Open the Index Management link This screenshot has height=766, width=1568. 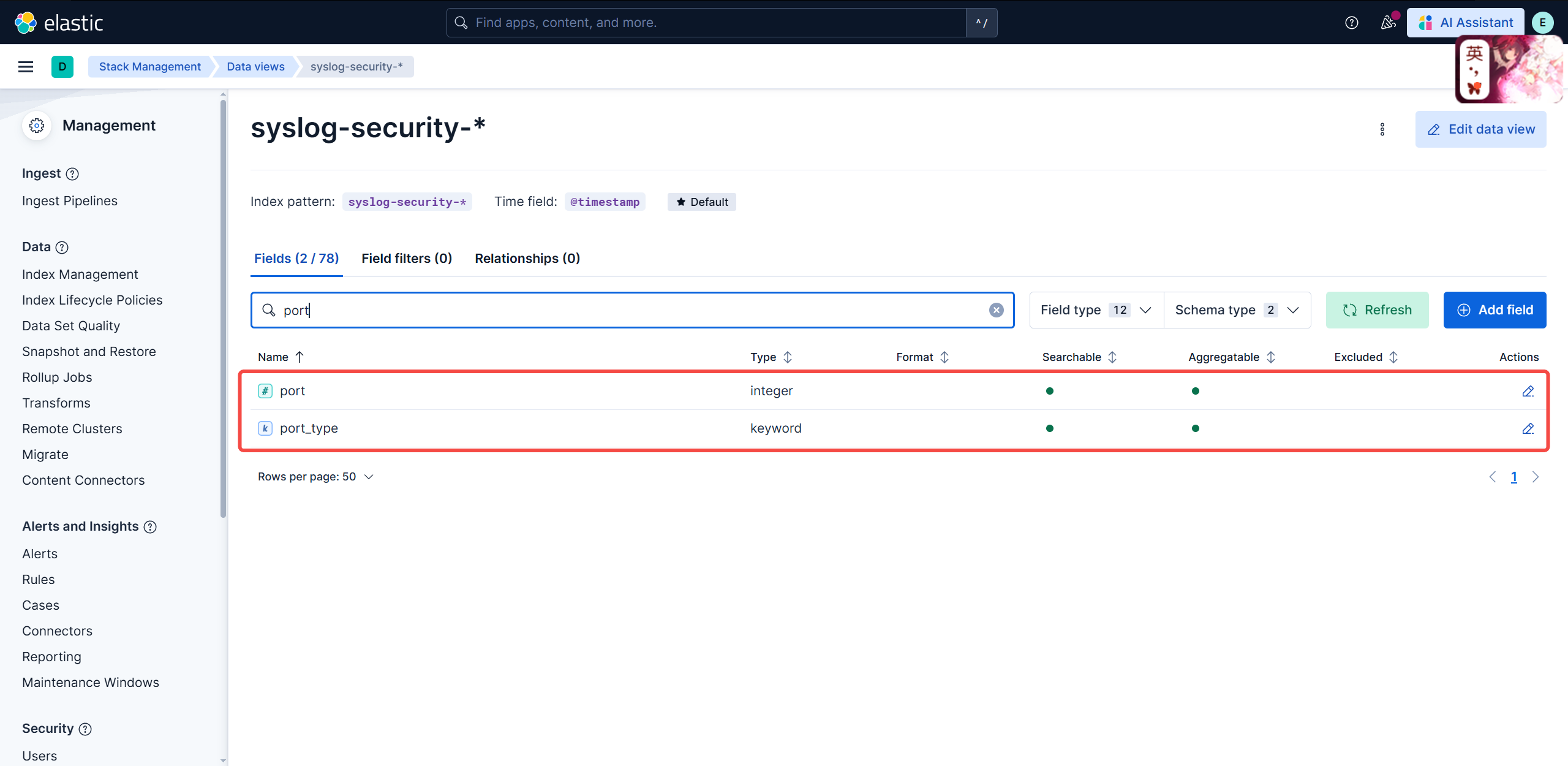(80, 275)
